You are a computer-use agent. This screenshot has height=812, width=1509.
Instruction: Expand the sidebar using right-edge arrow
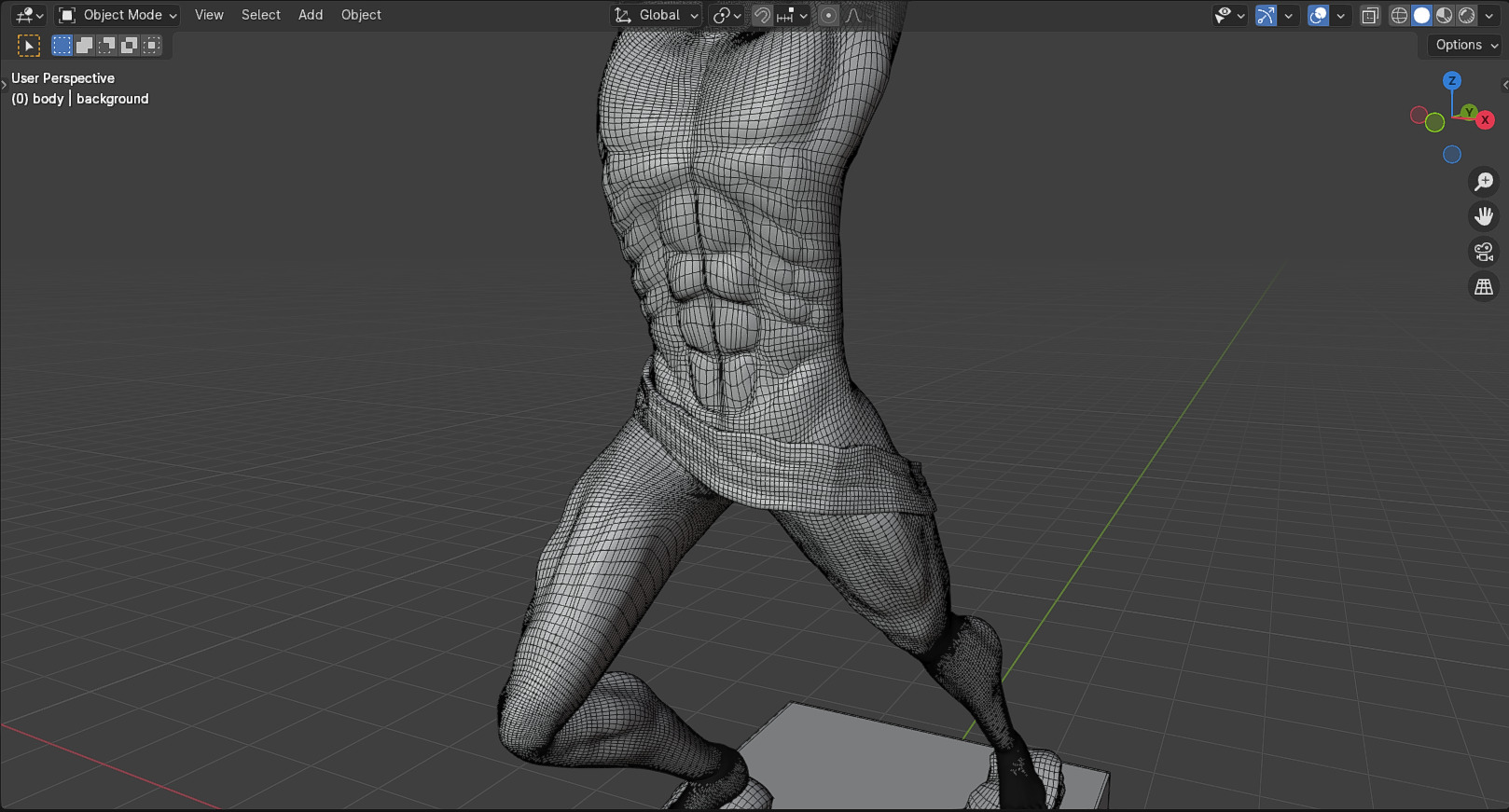click(1505, 85)
